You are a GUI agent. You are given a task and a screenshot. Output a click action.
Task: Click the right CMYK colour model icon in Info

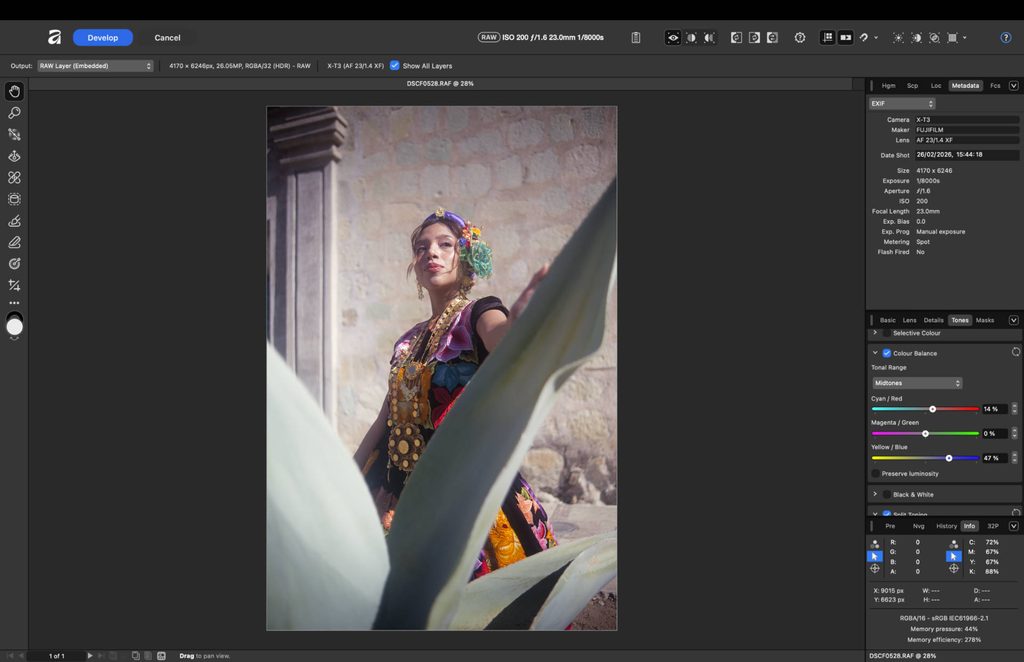pyautogui.click(x=953, y=543)
